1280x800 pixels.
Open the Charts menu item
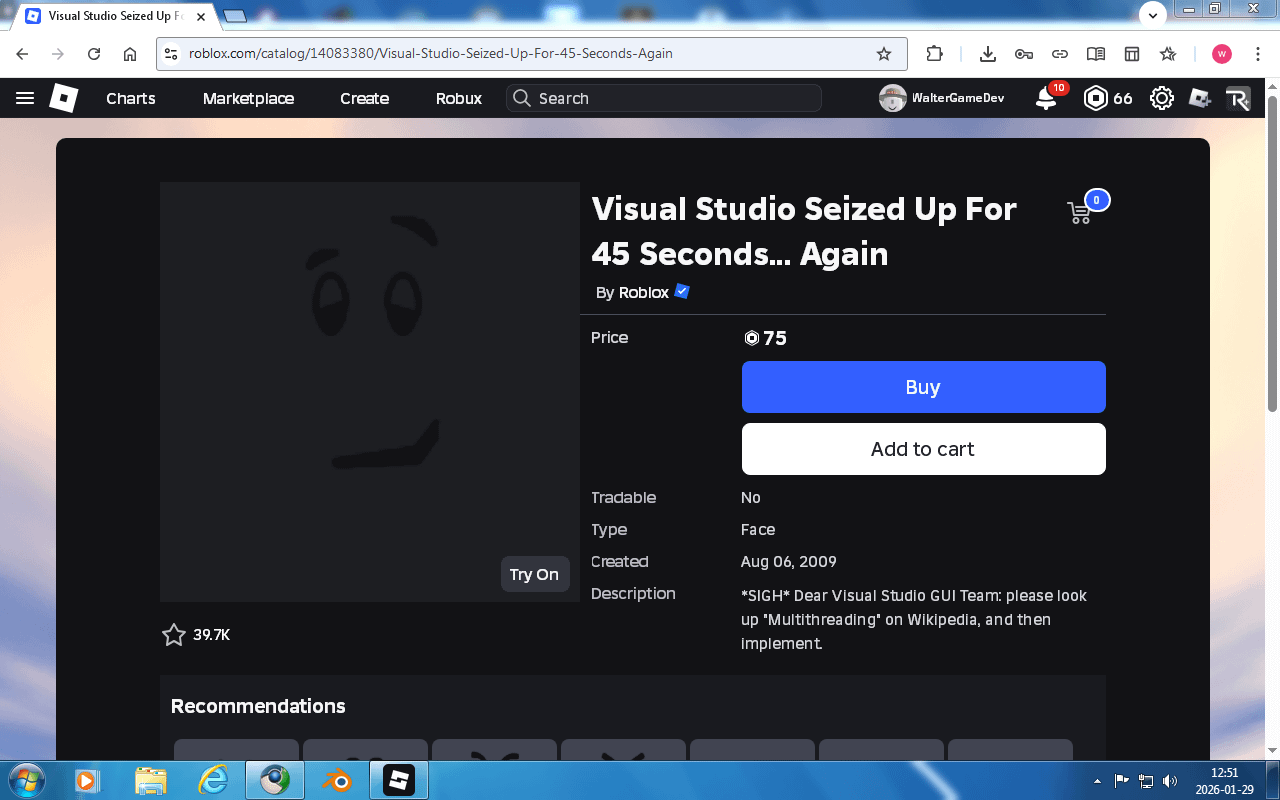point(131,98)
